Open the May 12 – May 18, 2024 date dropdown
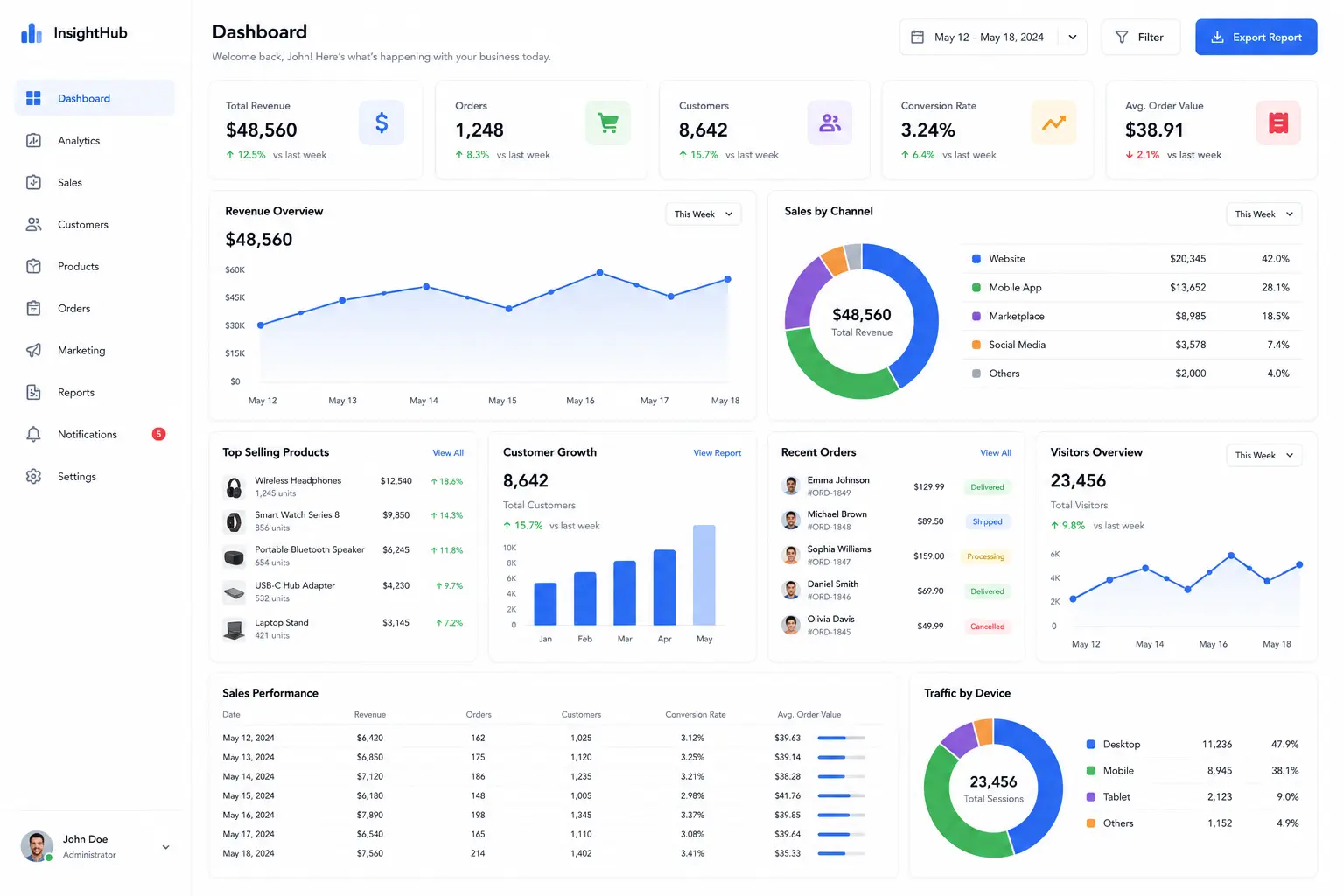 993,37
